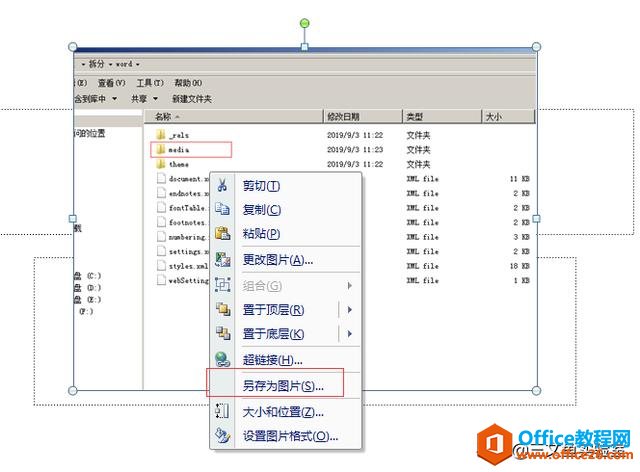Click the webSettings file icon

click(x=162, y=280)
